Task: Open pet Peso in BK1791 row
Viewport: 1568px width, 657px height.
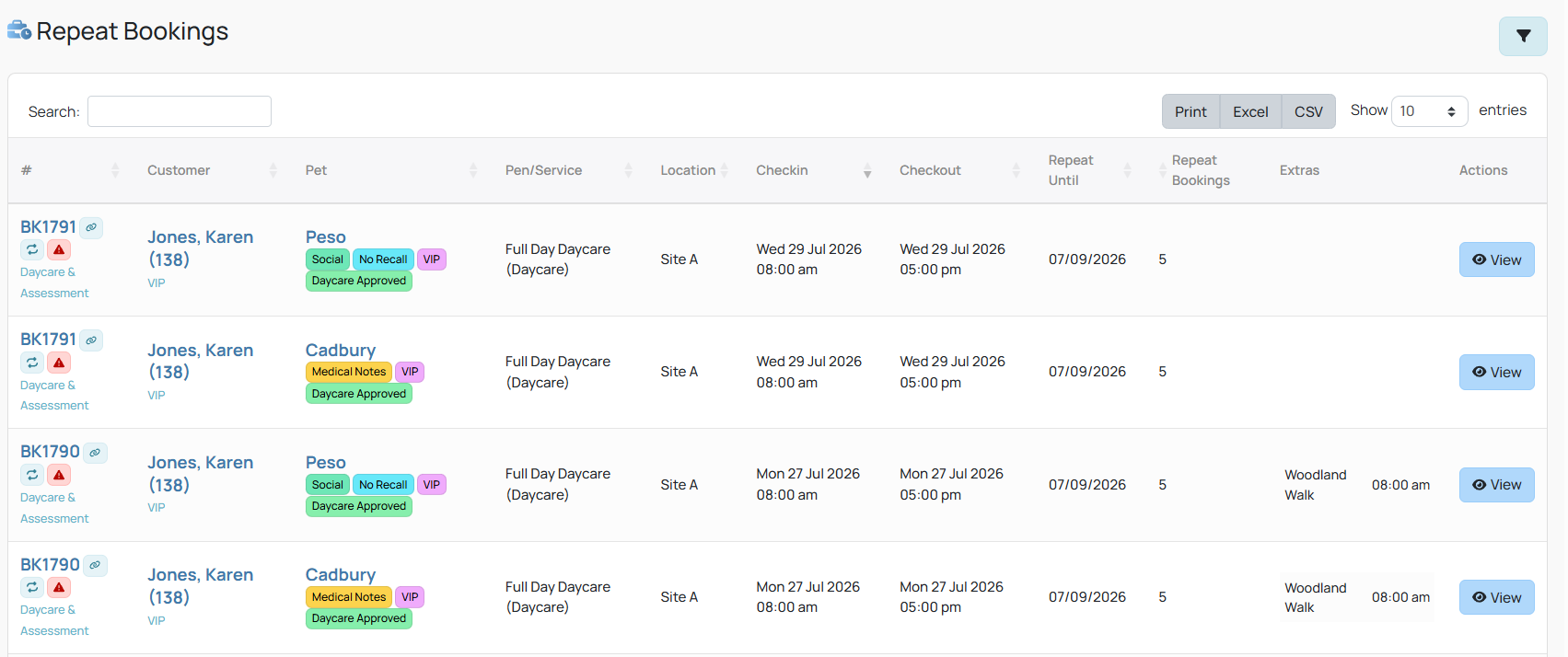Action: click(326, 236)
